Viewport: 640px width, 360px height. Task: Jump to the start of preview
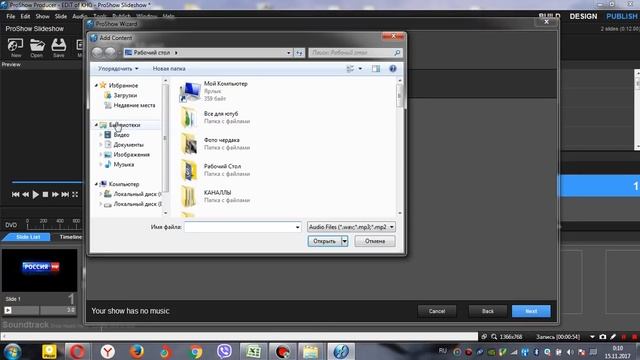click(16, 195)
